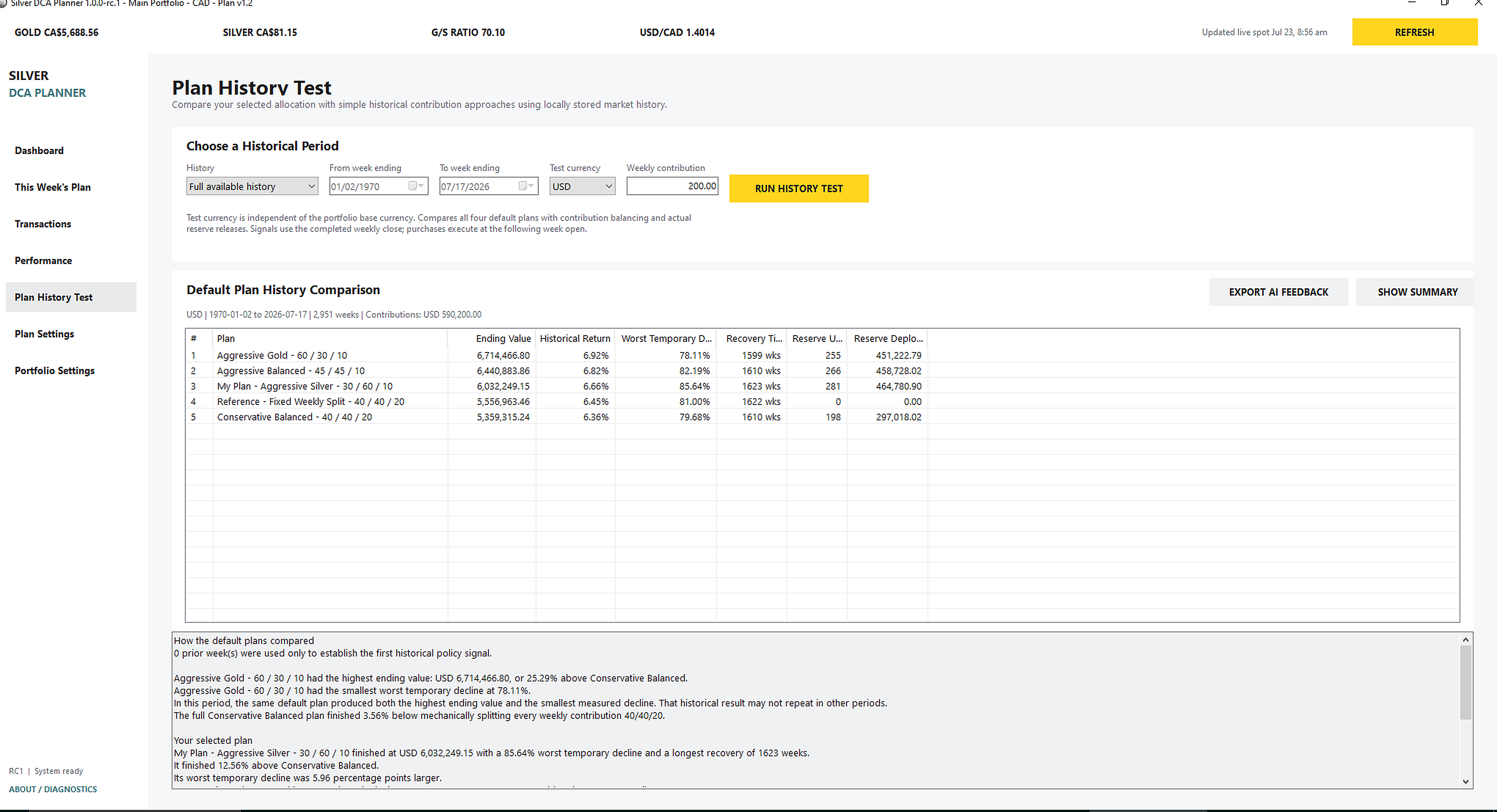Viewport: 1497px width, 812px height.
Task: Expand the History period dropdown
Action: click(x=252, y=186)
